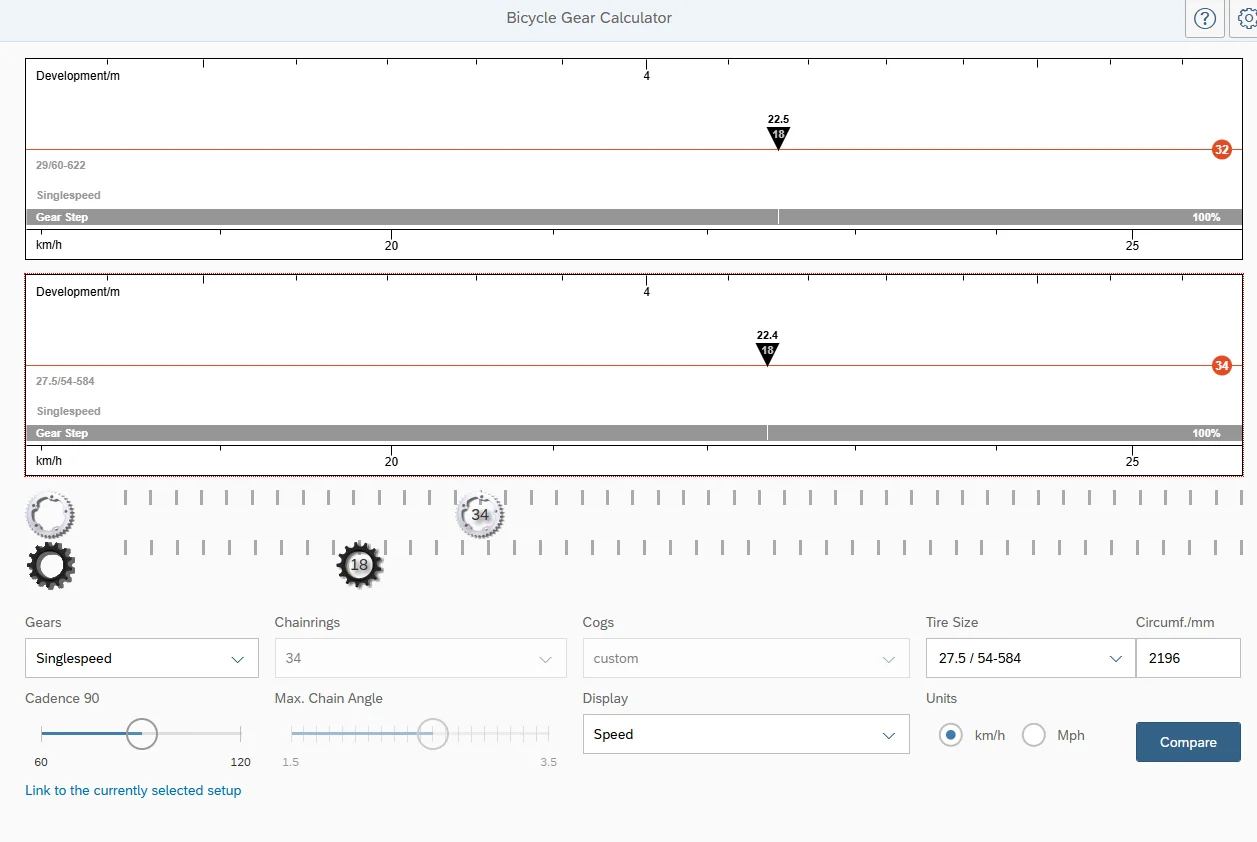The height and width of the screenshot is (842, 1257).
Task: Click the 22.4 gear triangle marker
Action: [767, 352]
